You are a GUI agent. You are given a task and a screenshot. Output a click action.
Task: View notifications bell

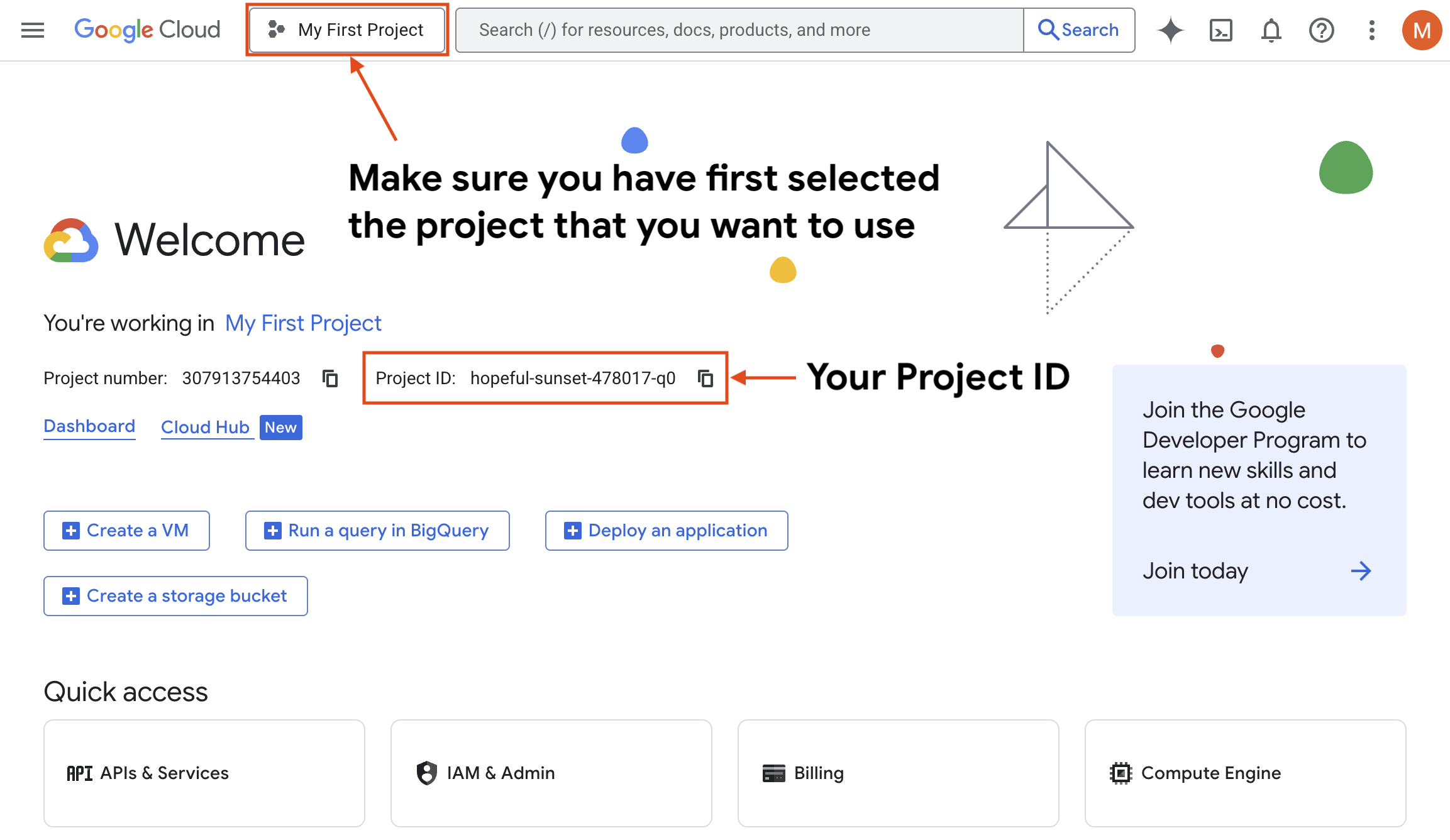pos(1271,30)
